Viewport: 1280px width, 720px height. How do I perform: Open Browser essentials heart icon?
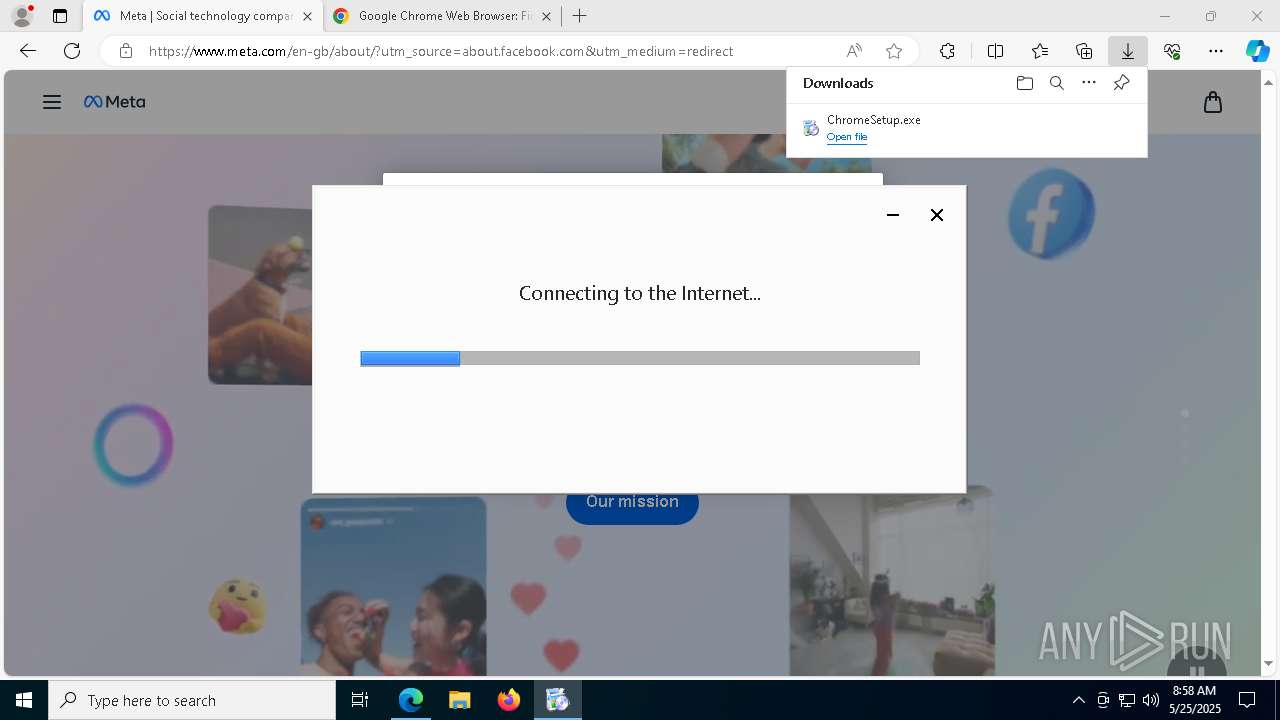(x=1172, y=51)
